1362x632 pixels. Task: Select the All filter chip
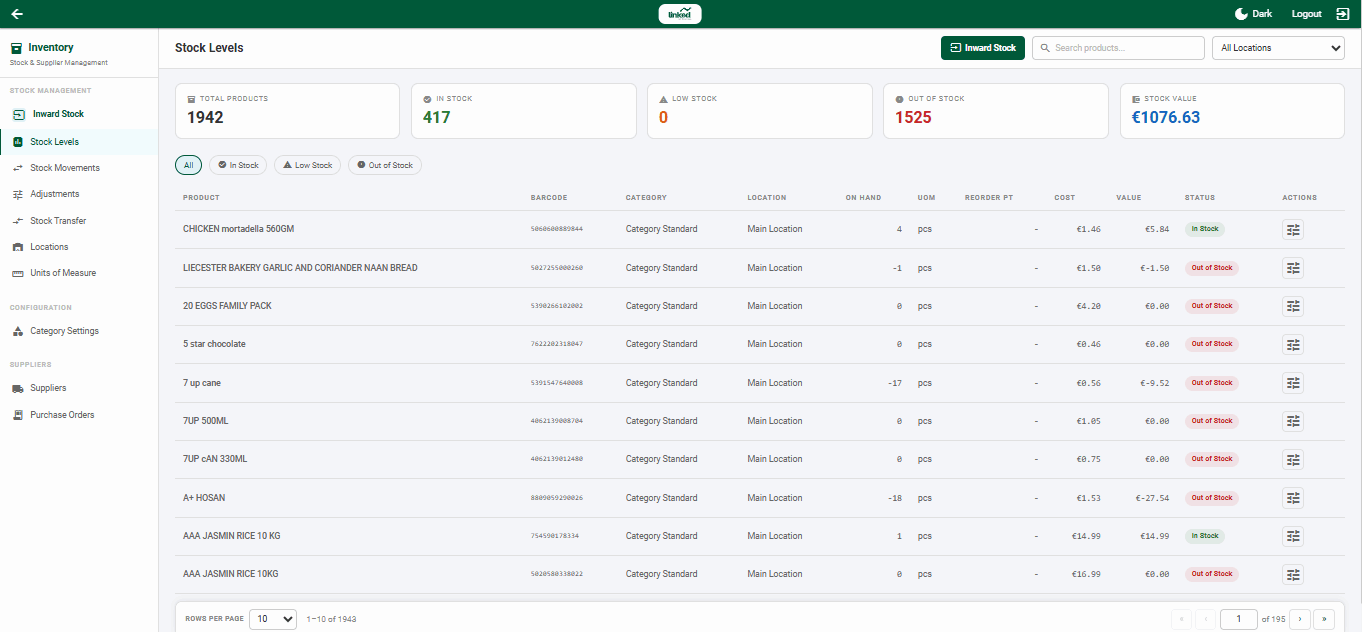pos(188,165)
